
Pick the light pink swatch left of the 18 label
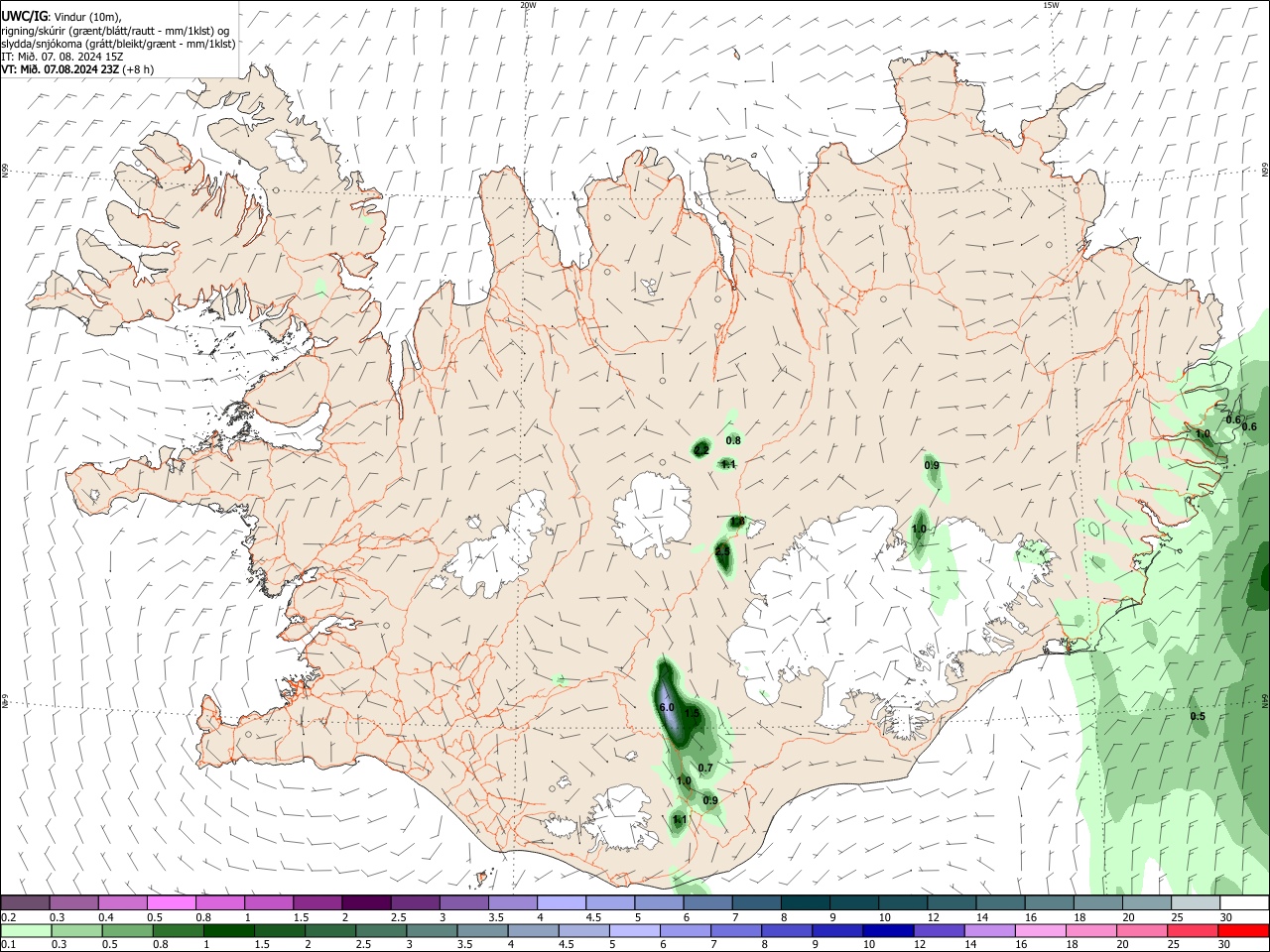pyautogui.click(x=1041, y=930)
